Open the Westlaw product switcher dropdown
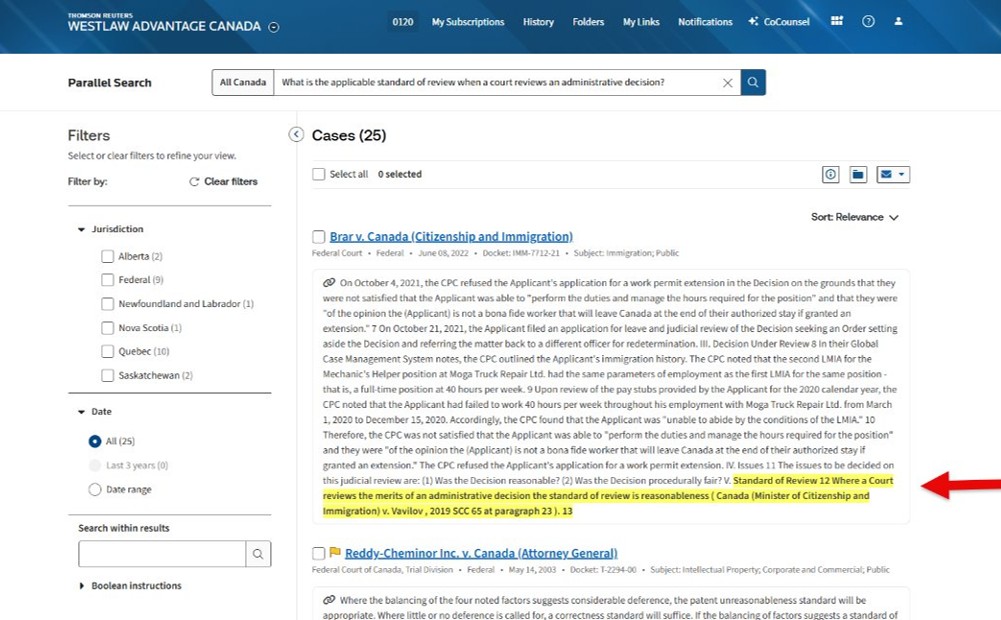Viewport: 1001px width, 620px height. coord(273,27)
